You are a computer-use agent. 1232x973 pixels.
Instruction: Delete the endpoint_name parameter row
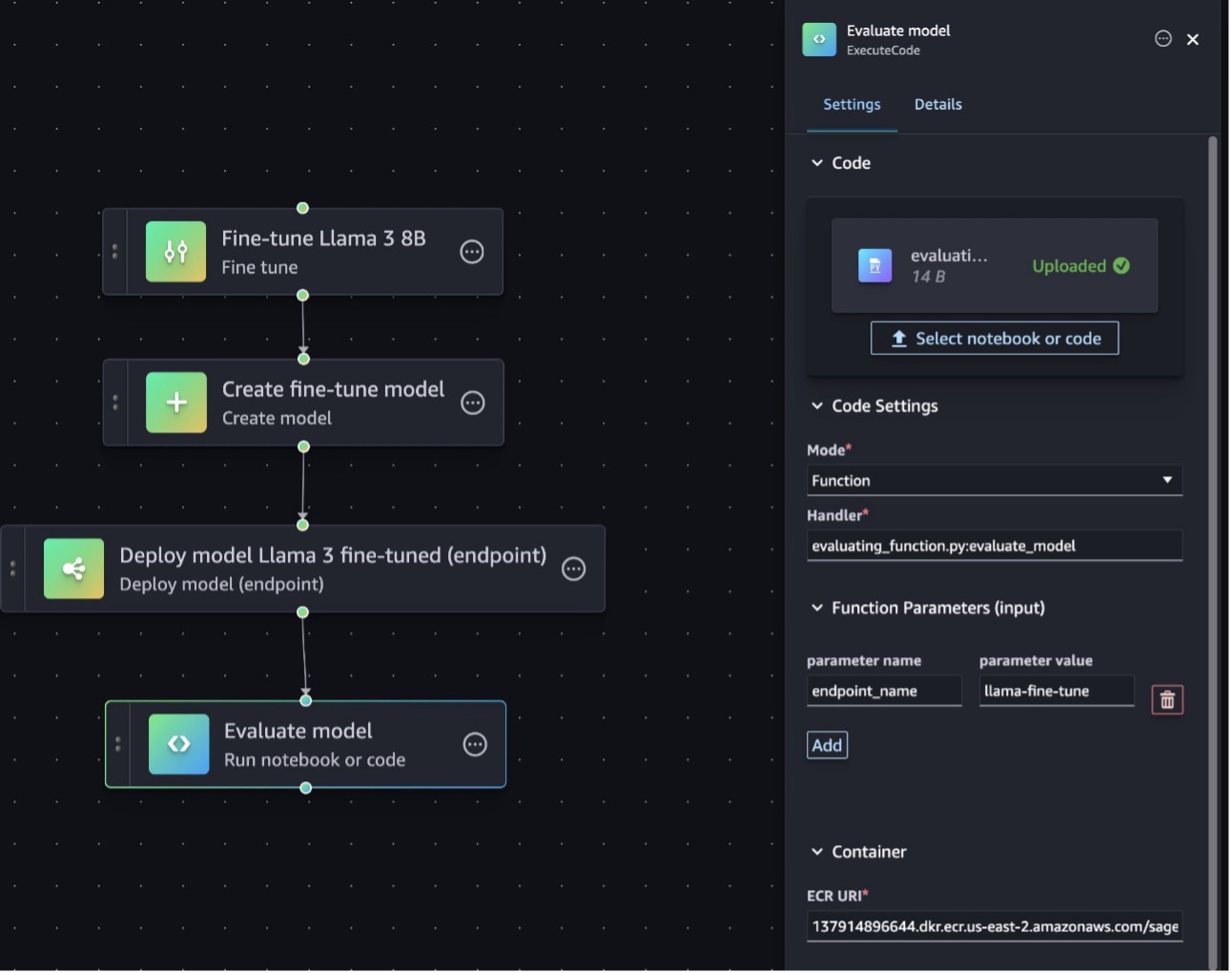pyautogui.click(x=1168, y=700)
